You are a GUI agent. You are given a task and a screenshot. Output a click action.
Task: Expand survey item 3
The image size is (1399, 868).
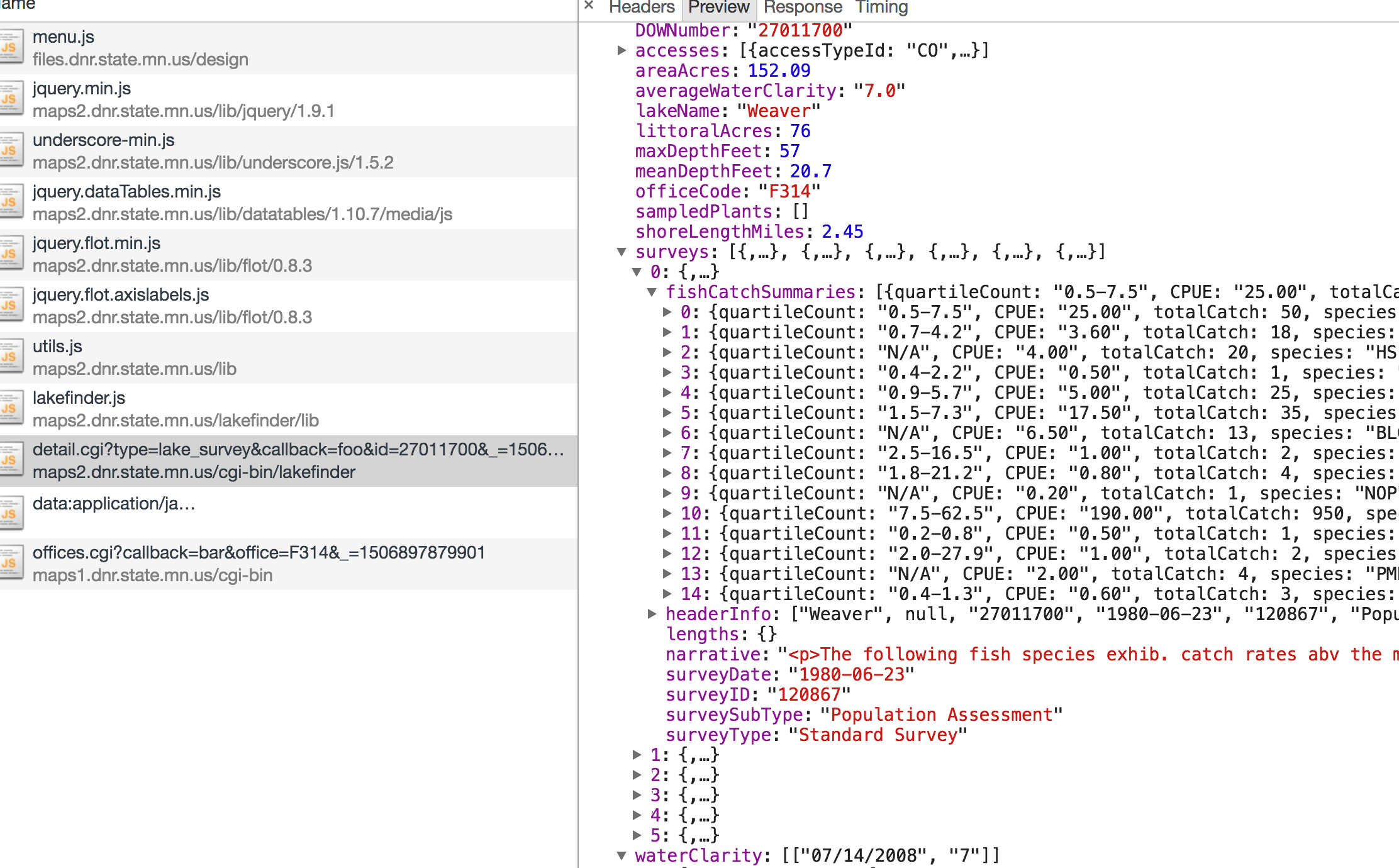[637, 795]
